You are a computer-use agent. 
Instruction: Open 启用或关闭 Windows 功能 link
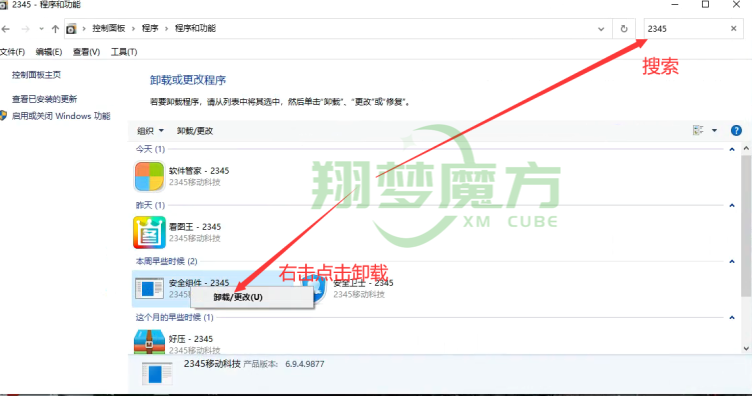point(61,116)
